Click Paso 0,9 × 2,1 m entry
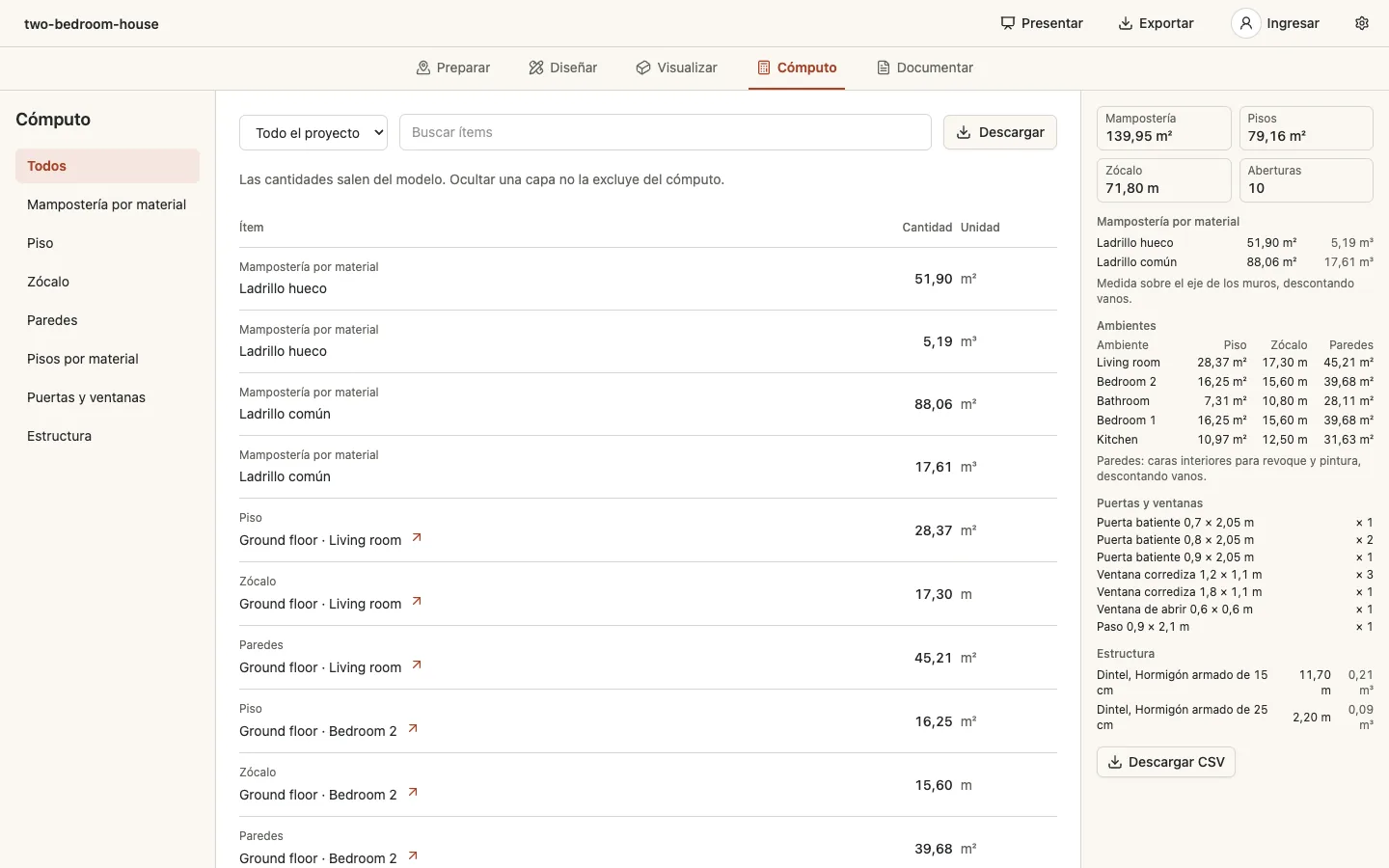The image size is (1389, 868). (1235, 627)
